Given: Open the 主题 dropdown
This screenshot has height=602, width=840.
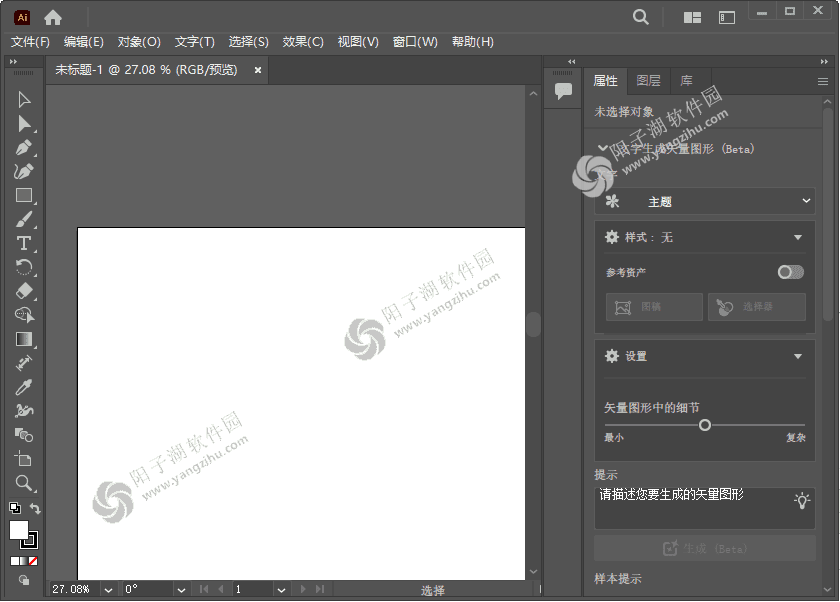Looking at the screenshot, I should pos(704,201).
